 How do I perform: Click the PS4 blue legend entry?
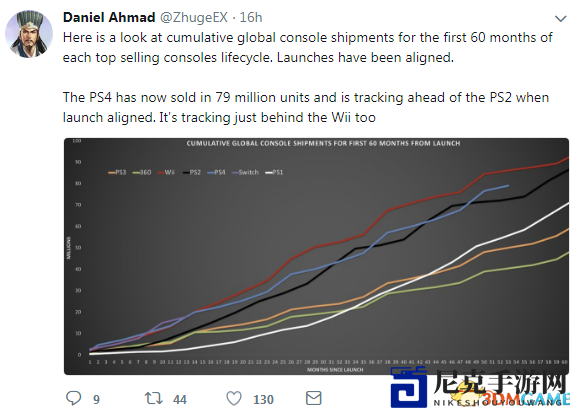(216, 172)
